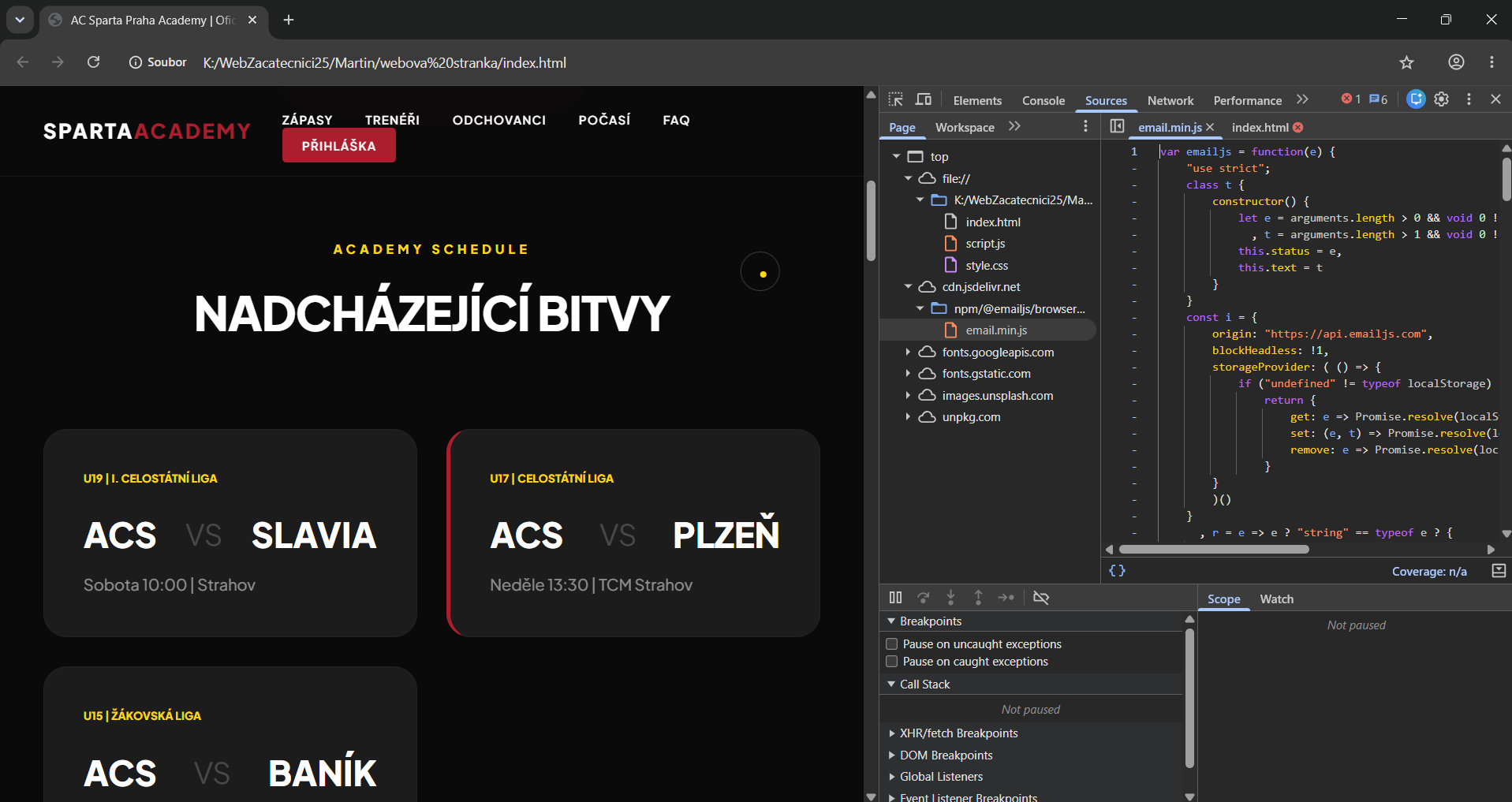Switch to the Console tab
This screenshot has height=802, width=1512.
pos(1043,100)
